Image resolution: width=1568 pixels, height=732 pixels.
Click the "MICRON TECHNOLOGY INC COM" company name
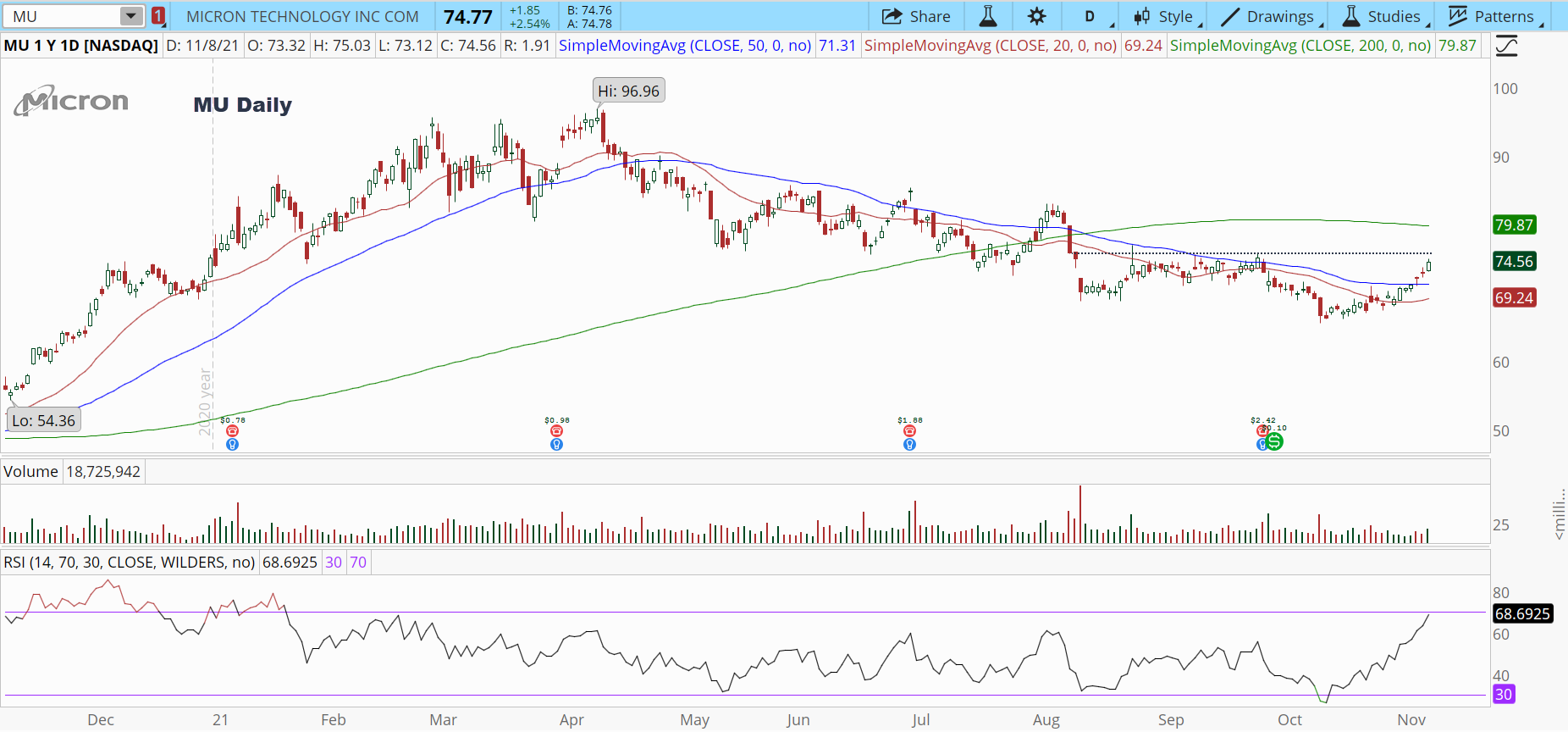point(302,17)
